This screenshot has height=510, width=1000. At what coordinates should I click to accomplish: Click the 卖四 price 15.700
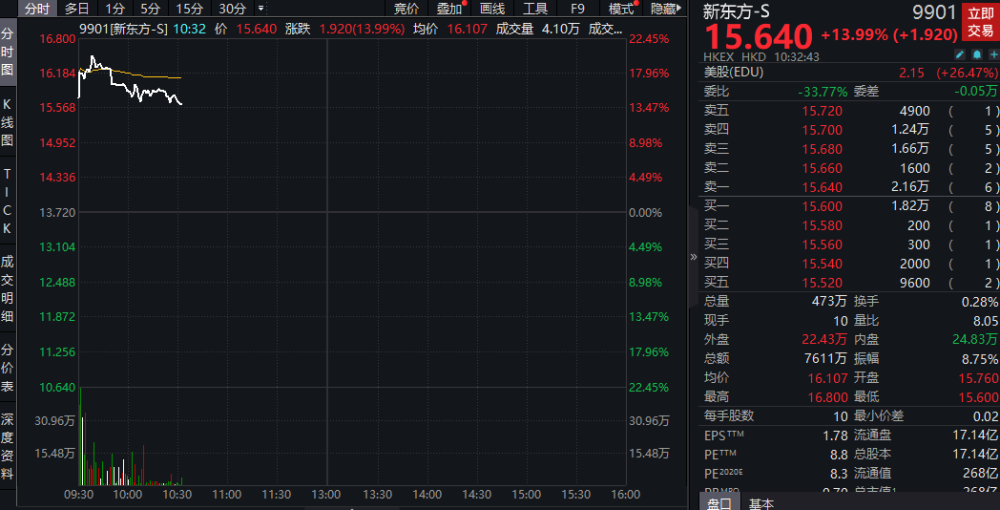point(822,130)
